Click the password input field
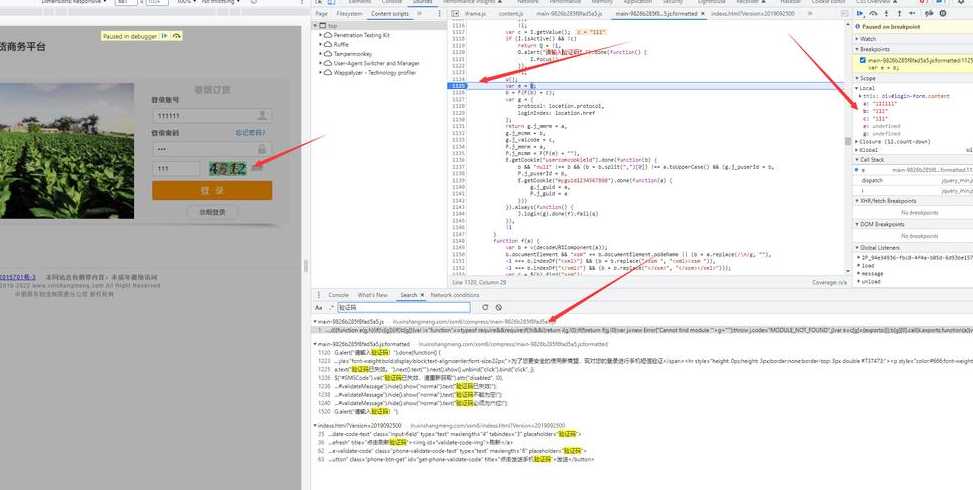This screenshot has height=490, width=973. click(212, 149)
